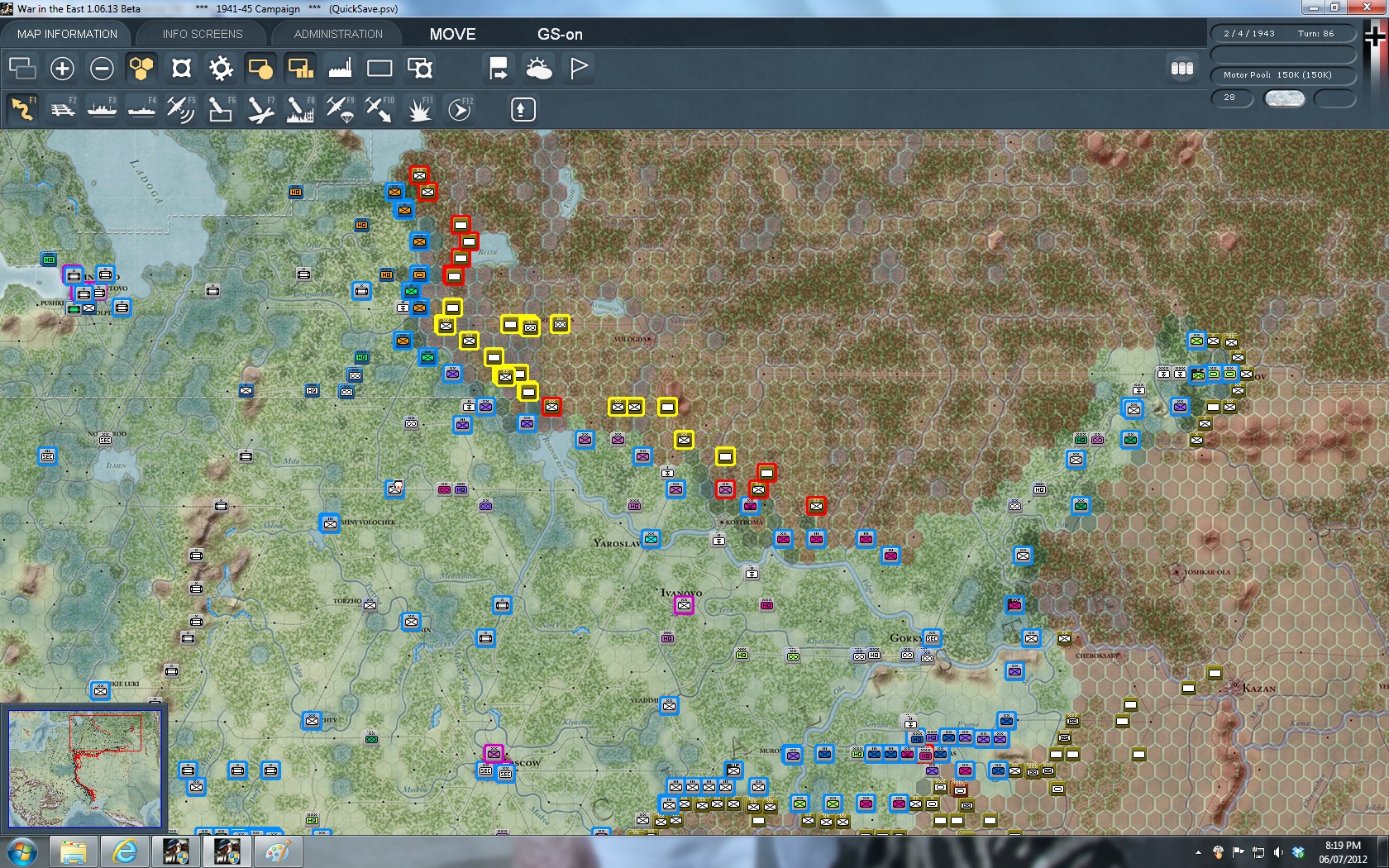
Task: Click the gear icon in the map toolbar
Action: pyautogui.click(x=221, y=68)
